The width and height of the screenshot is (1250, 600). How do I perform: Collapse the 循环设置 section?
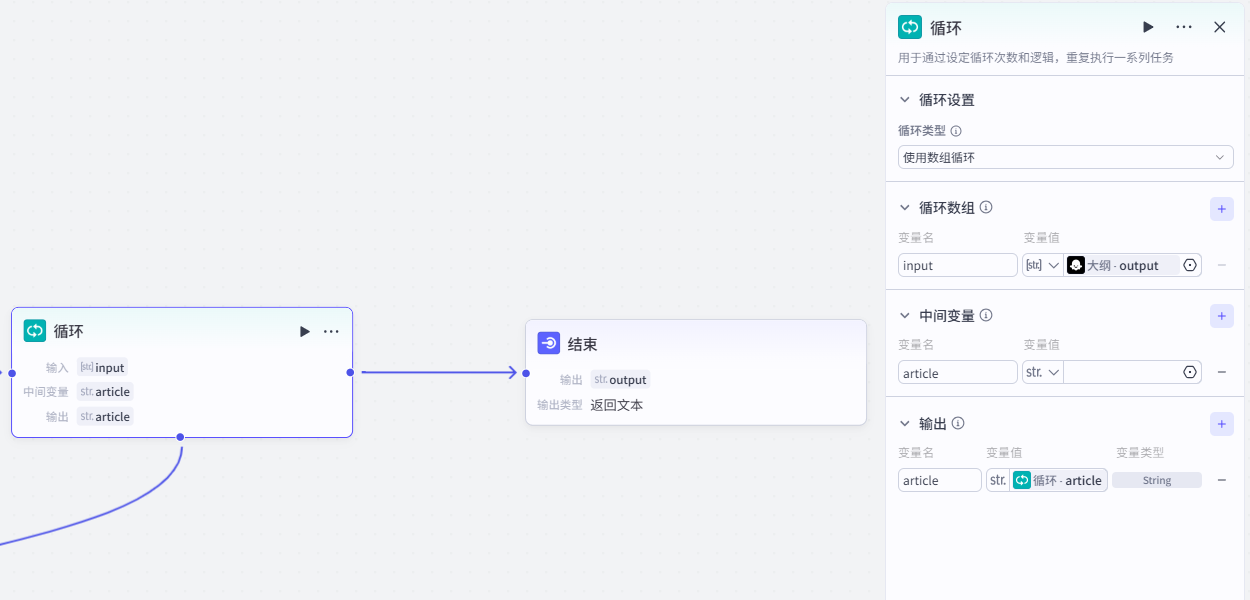(905, 100)
